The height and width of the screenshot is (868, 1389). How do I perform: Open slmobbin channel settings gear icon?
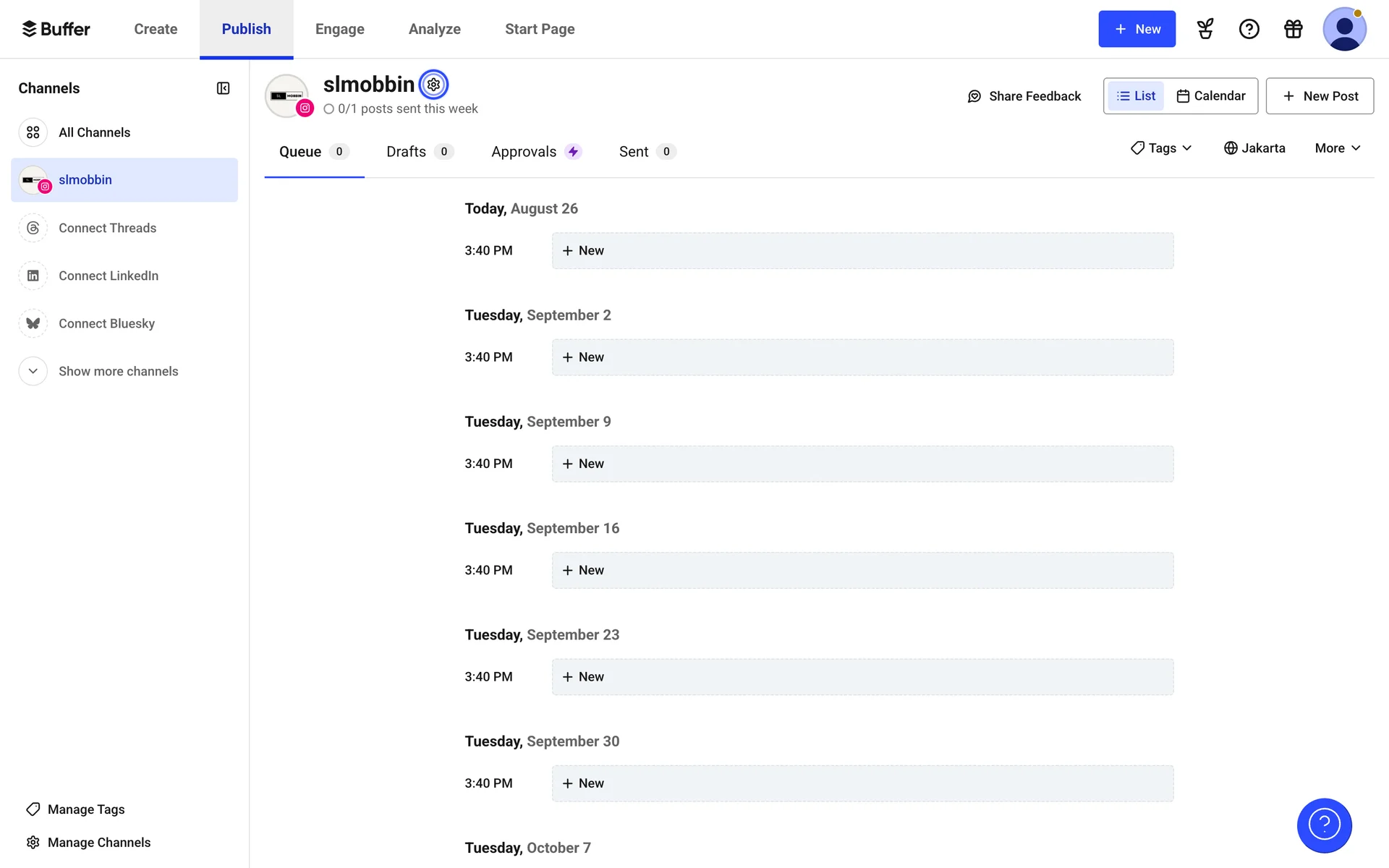pos(433,85)
